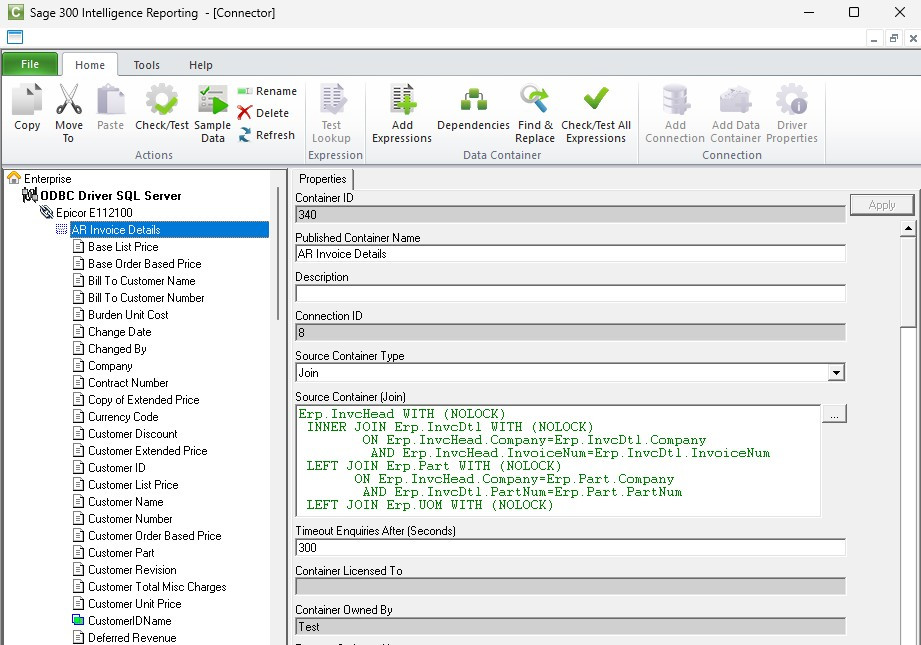The height and width of the screenshot is (645, 921).
Task: Click the tree panel vertical scrollbar
Action: click(278, 254)
